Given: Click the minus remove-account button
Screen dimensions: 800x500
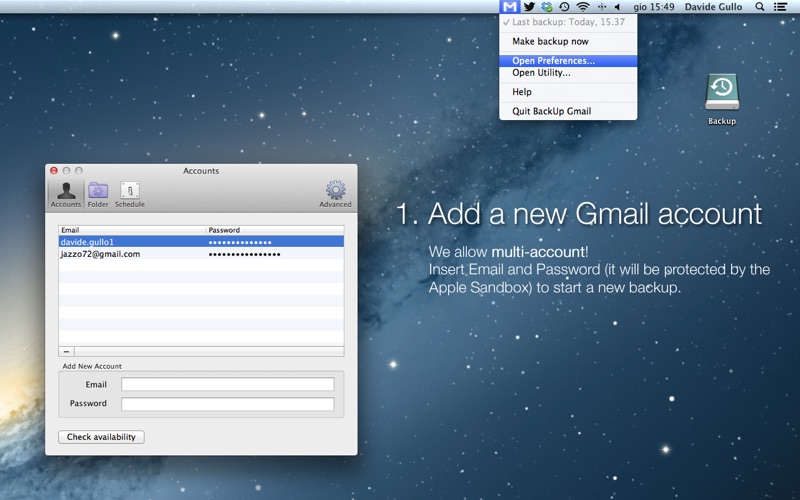Looking at the screenshot, I should point(66,352).
